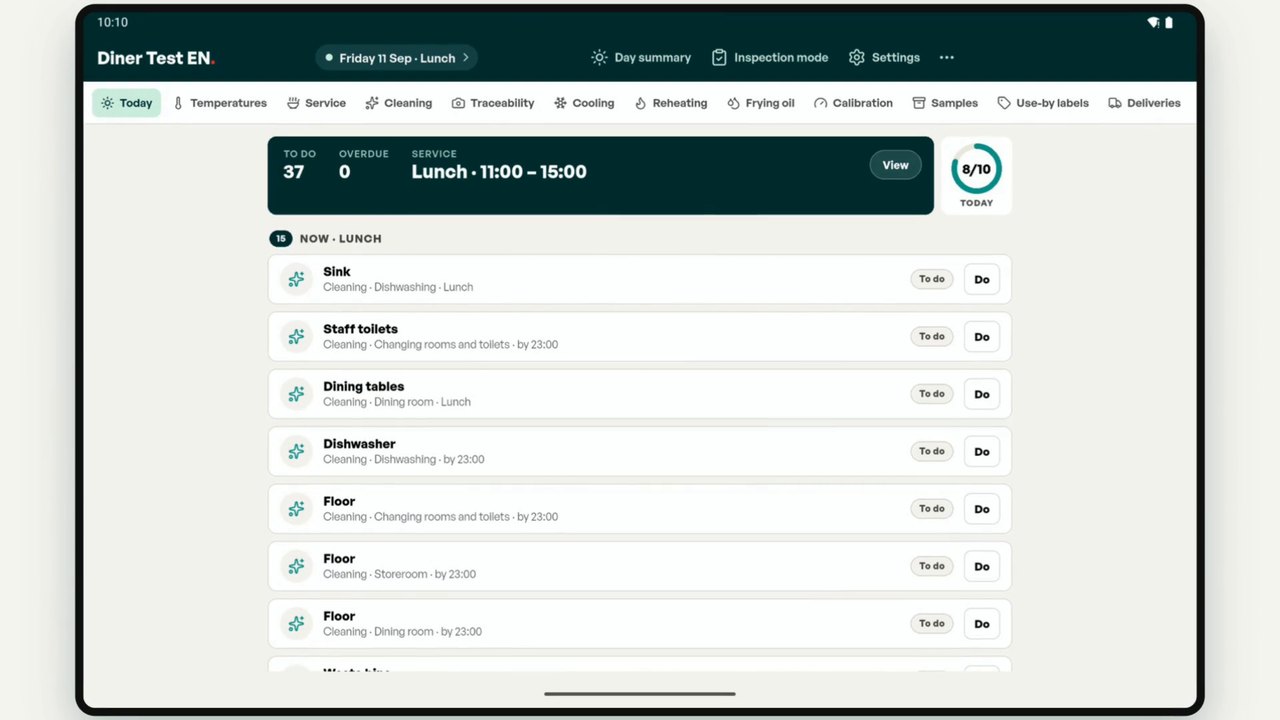The image size is (1280, 720).
Task: Click cleaning icon on Floor Dining room row
Action: (x=296, y=624)
